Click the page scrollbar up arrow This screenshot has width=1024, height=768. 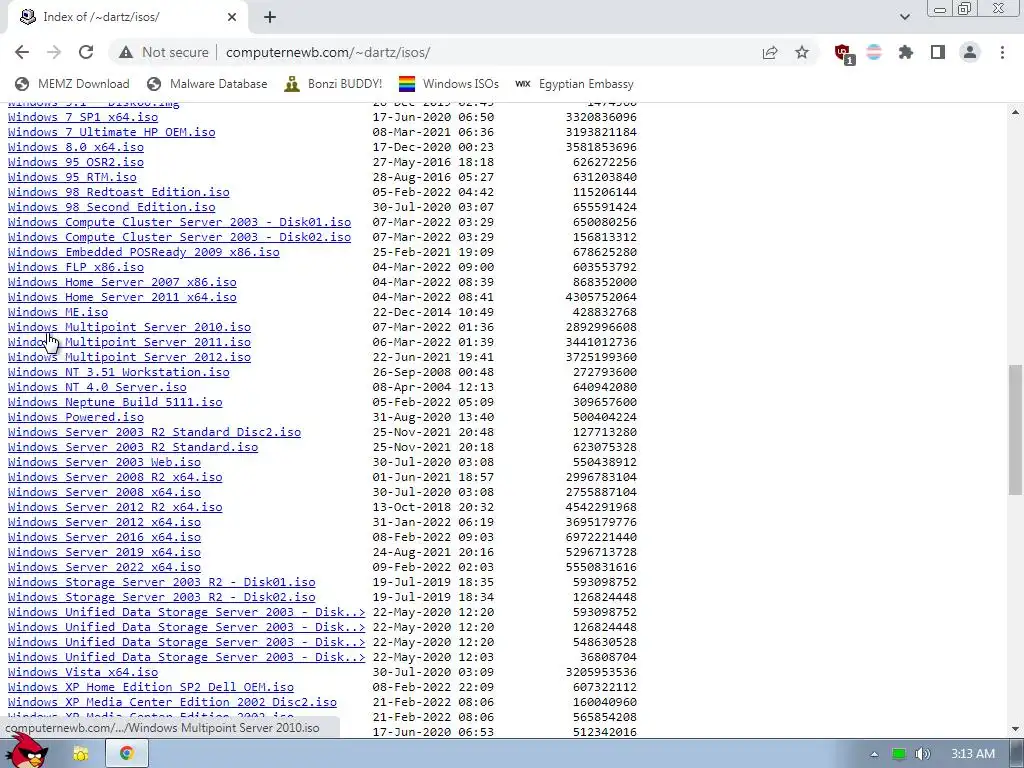point(1016,112)
